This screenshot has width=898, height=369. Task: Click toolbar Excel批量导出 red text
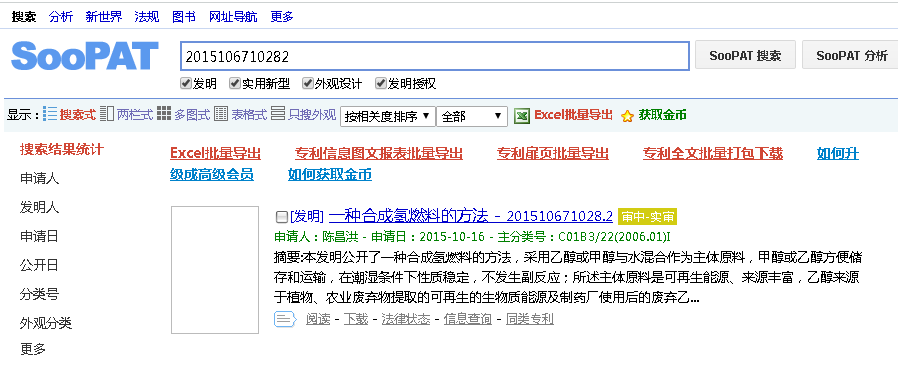click(x=573, y=115)
